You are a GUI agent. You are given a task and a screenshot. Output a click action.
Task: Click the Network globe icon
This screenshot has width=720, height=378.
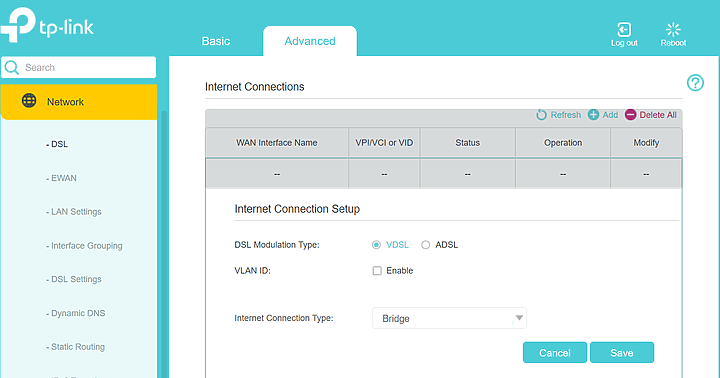coord(29,101)
